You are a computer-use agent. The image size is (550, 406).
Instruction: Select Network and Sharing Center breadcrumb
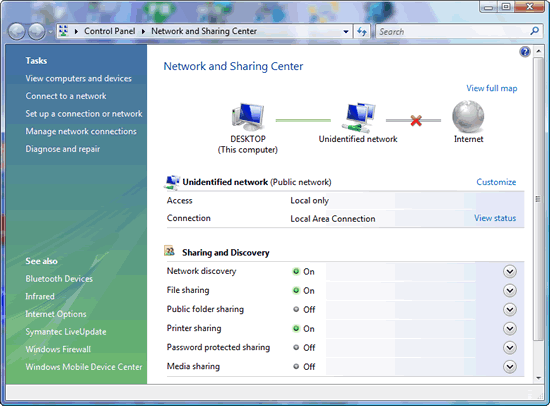coord(204,31)
